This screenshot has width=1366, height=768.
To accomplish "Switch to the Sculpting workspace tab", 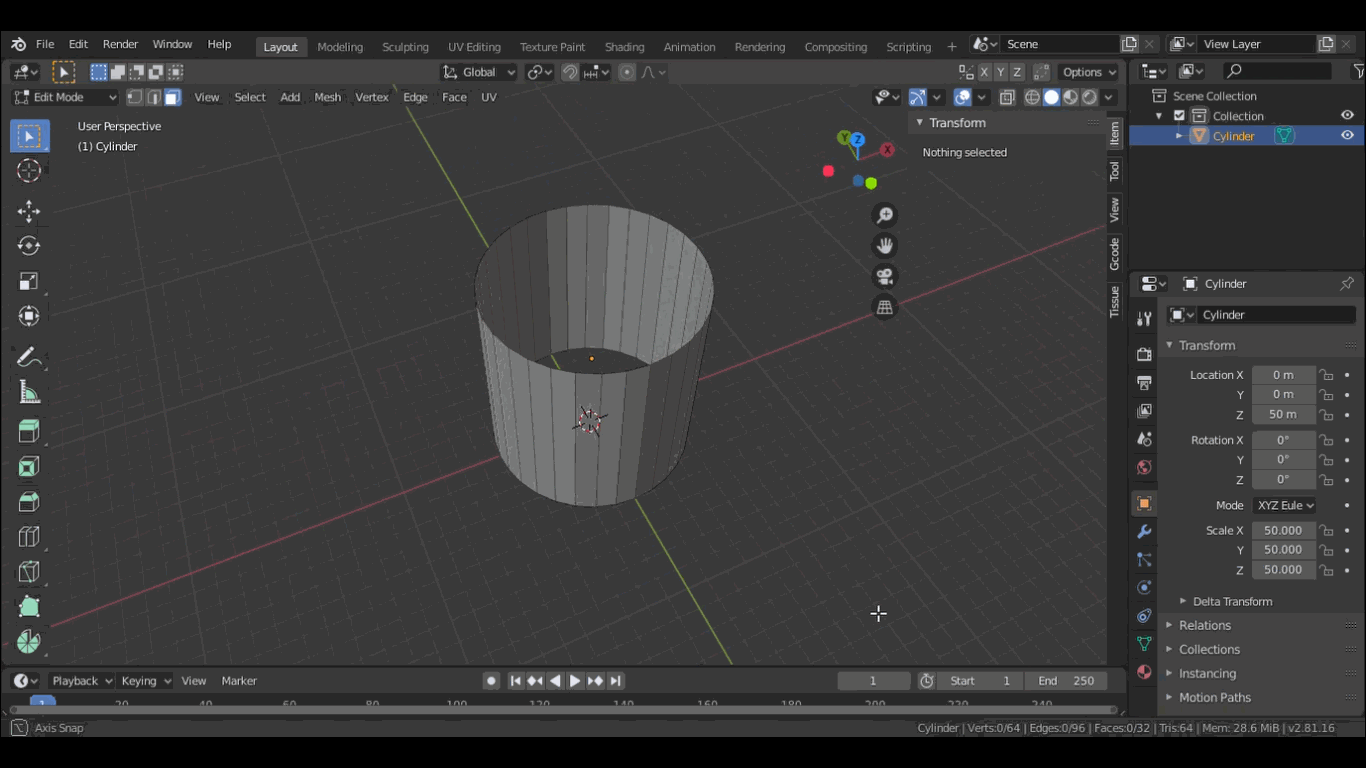I will coord(405,47).
